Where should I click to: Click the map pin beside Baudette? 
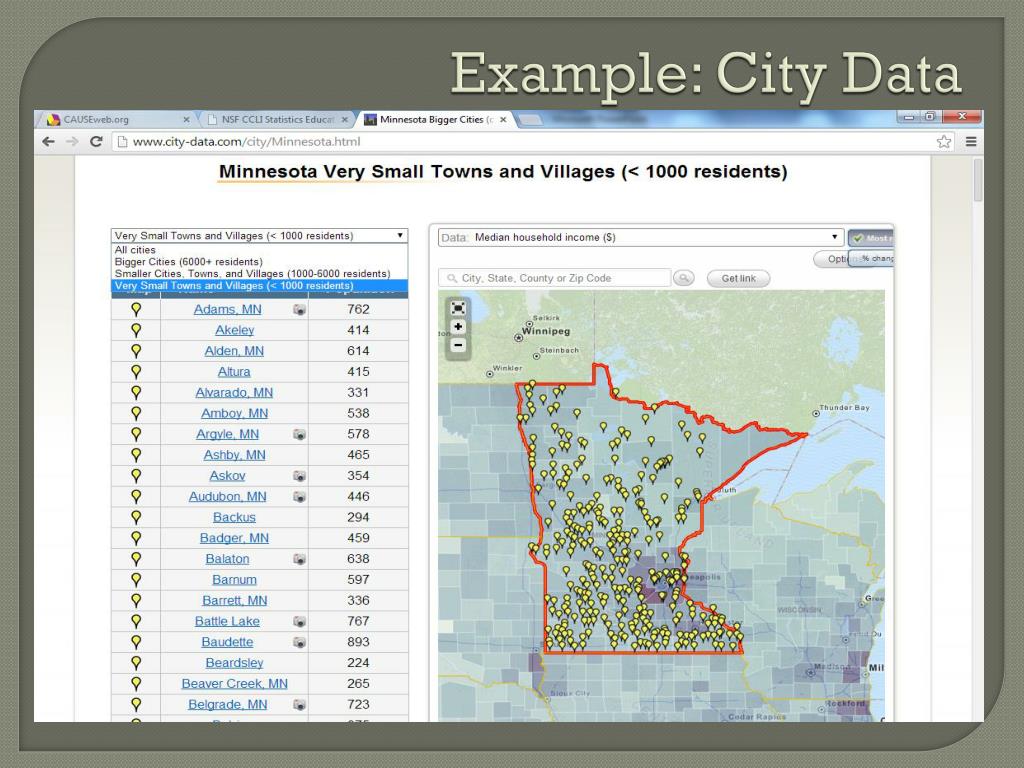coord(136,642)
